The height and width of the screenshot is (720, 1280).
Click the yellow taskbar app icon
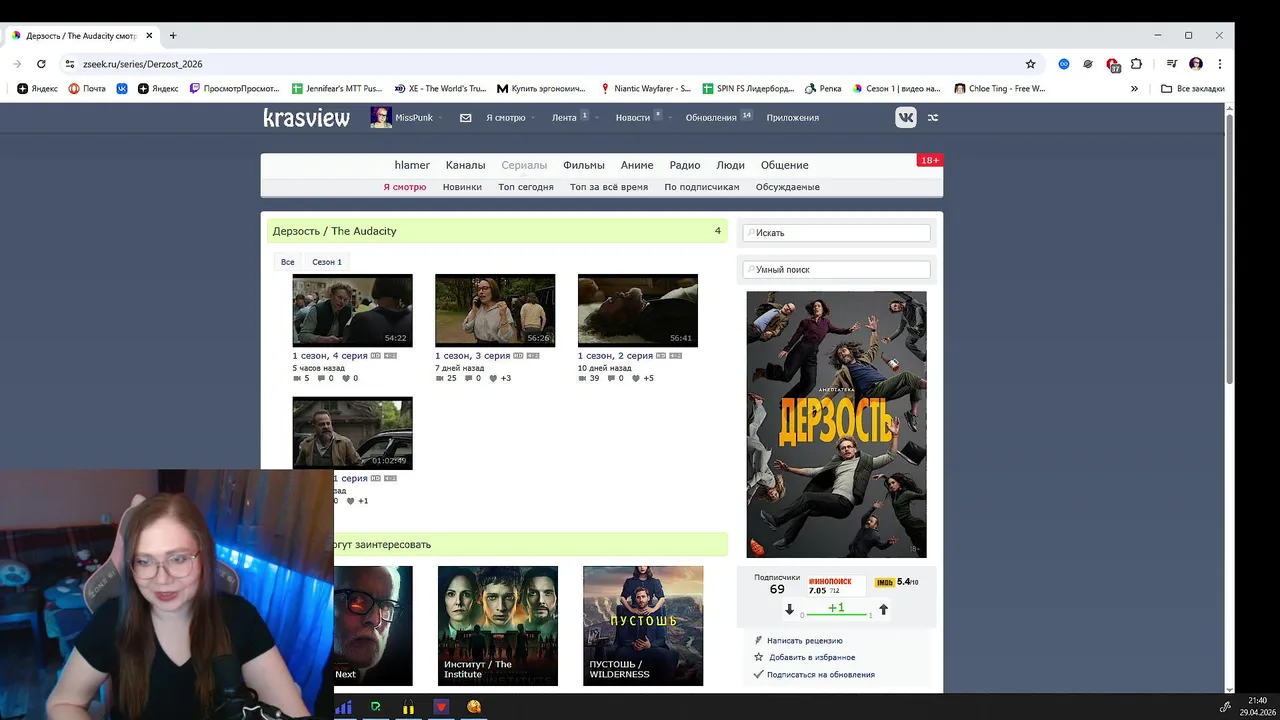coord(408,707)
